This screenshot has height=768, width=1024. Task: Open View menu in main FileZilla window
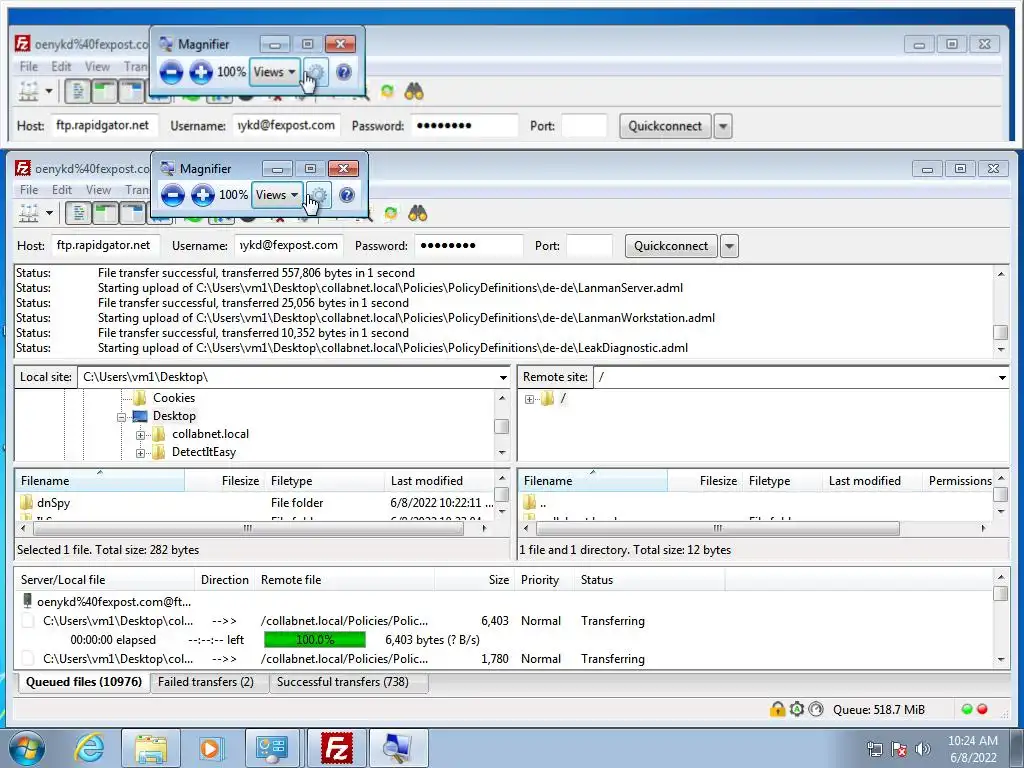pos(98,190)
